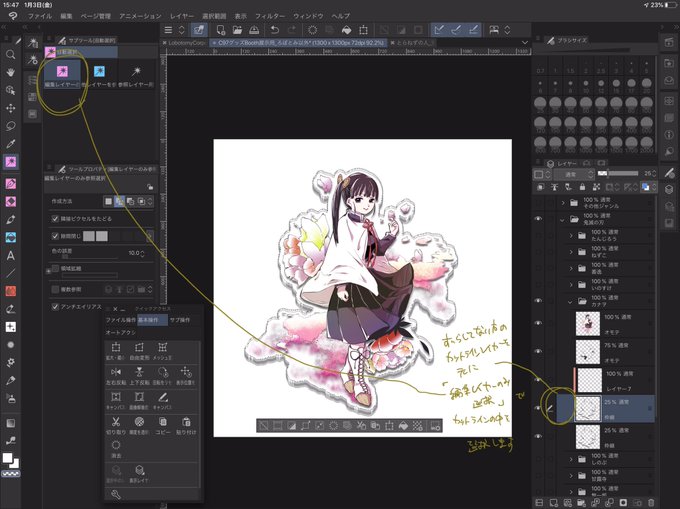Expand the しのぶ layer folder
Image resolution: width=680 pixels, height=509 pixels.
point(571,459)
